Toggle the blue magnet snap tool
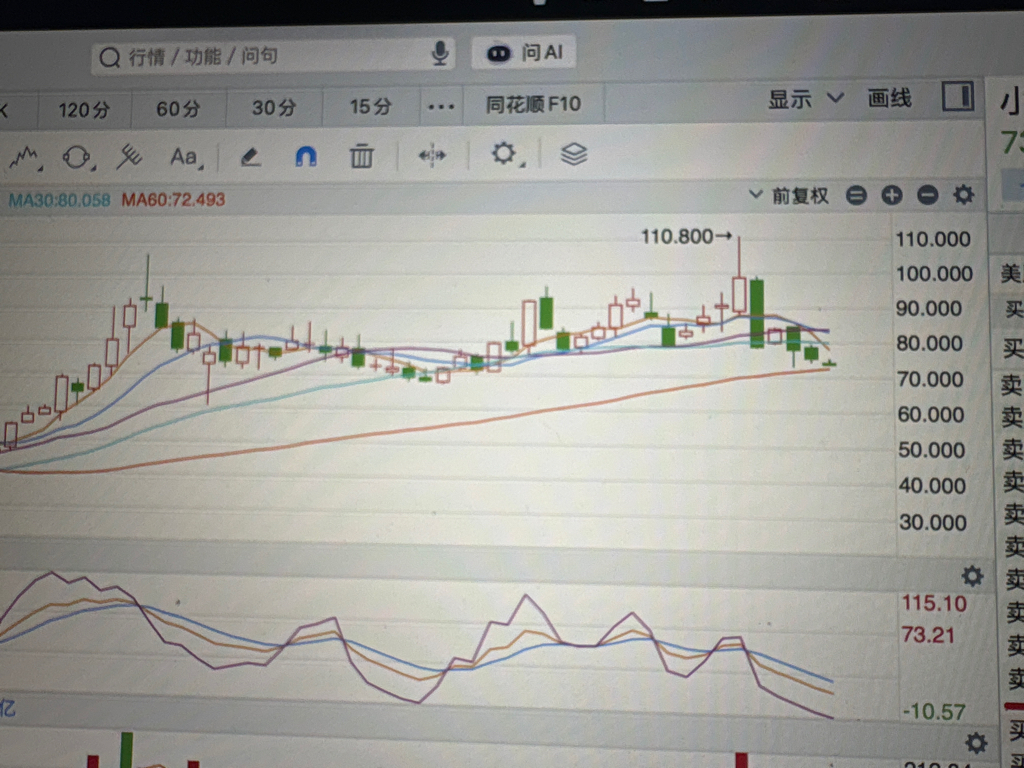This screenshot has width=1024, height=768. (306, 156)
